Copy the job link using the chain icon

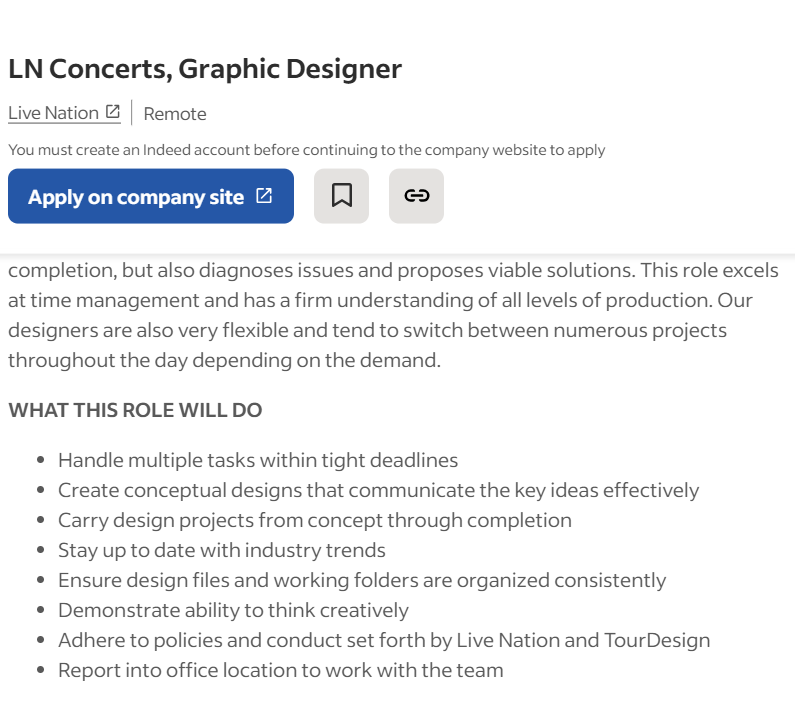pyautogui.click(x=416, y=196)
